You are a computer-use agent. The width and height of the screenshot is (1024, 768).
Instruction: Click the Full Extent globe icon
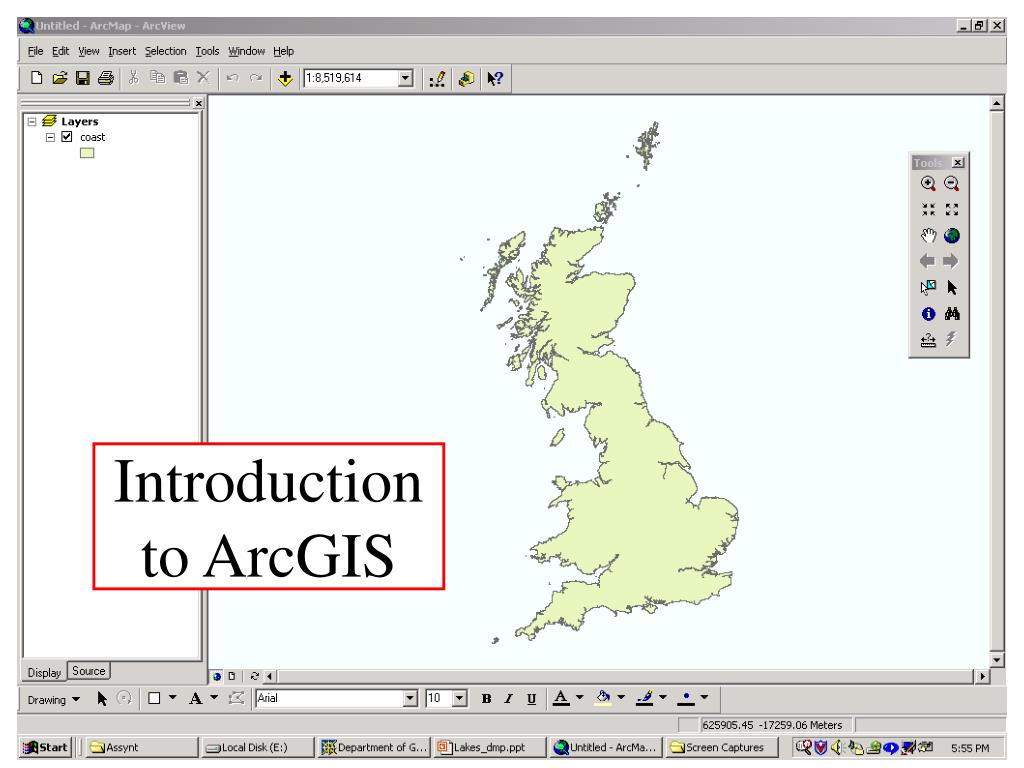(951, 236)
